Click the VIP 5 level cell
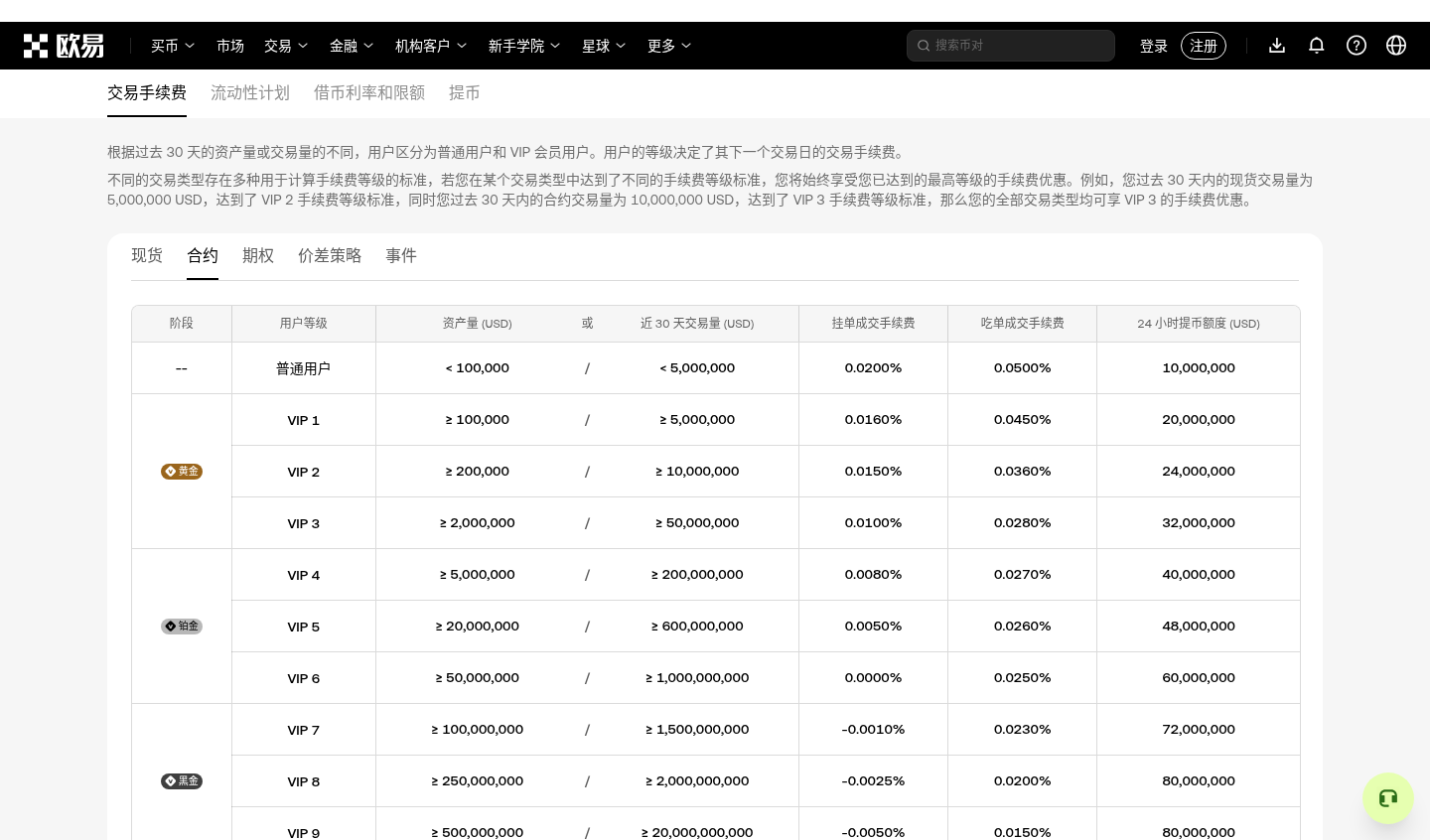 (x=304, y=627)
